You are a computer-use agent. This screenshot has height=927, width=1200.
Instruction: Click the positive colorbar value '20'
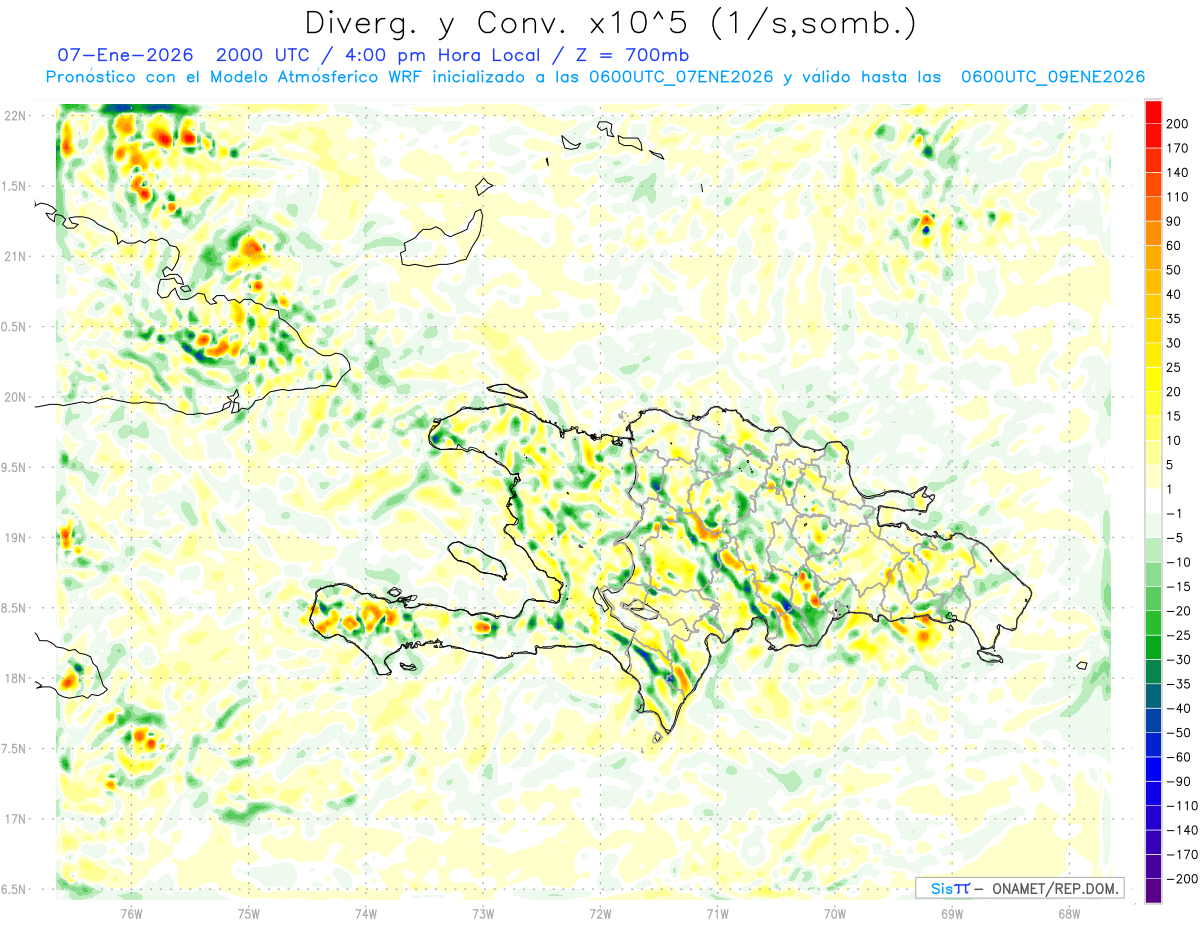pyautogui.click(x=1175, y=392)
